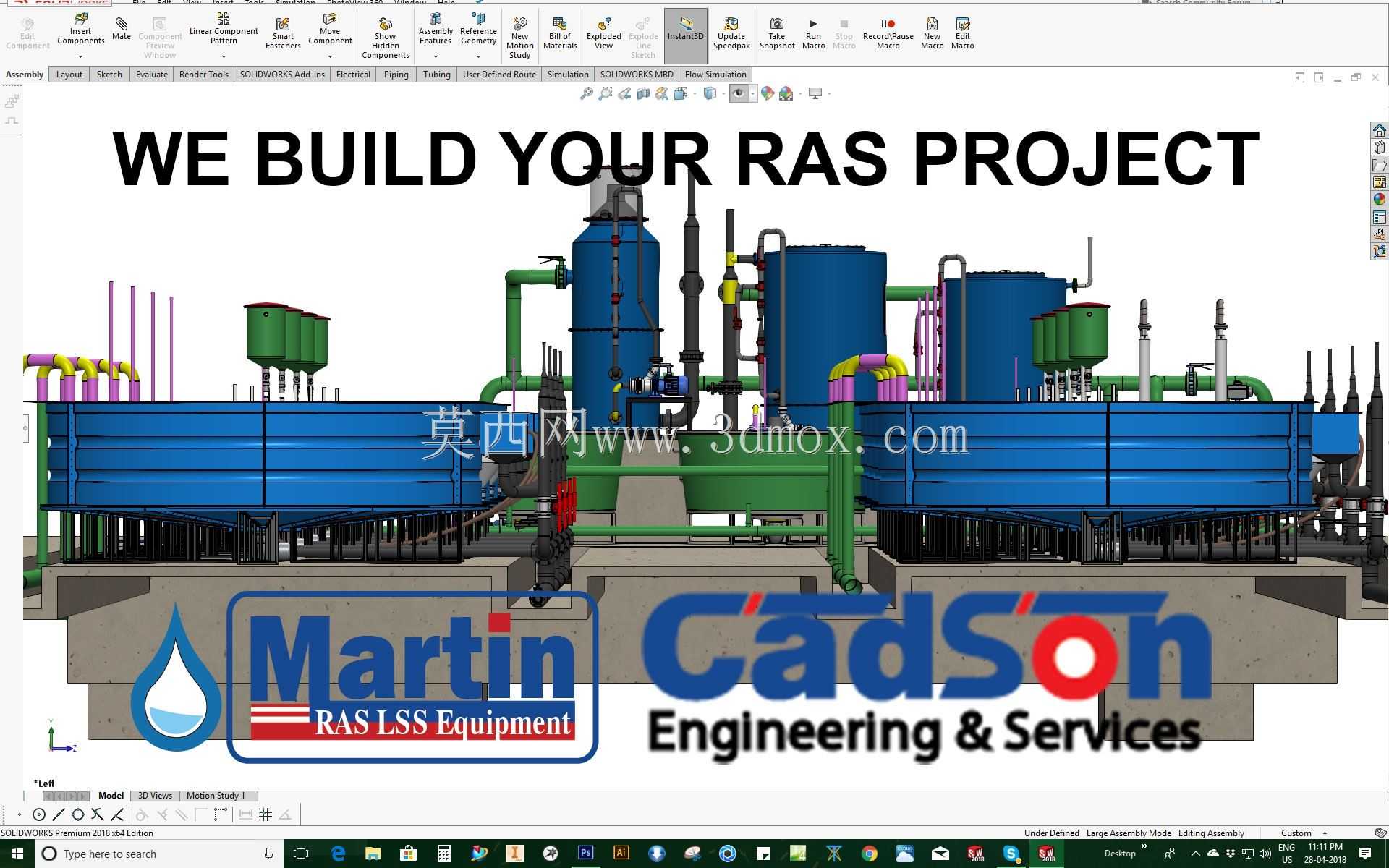Viewport: 1389px width, 868px height.
Task: Expand the Insert Components dropdown arrow
Action: pos(80,56)
